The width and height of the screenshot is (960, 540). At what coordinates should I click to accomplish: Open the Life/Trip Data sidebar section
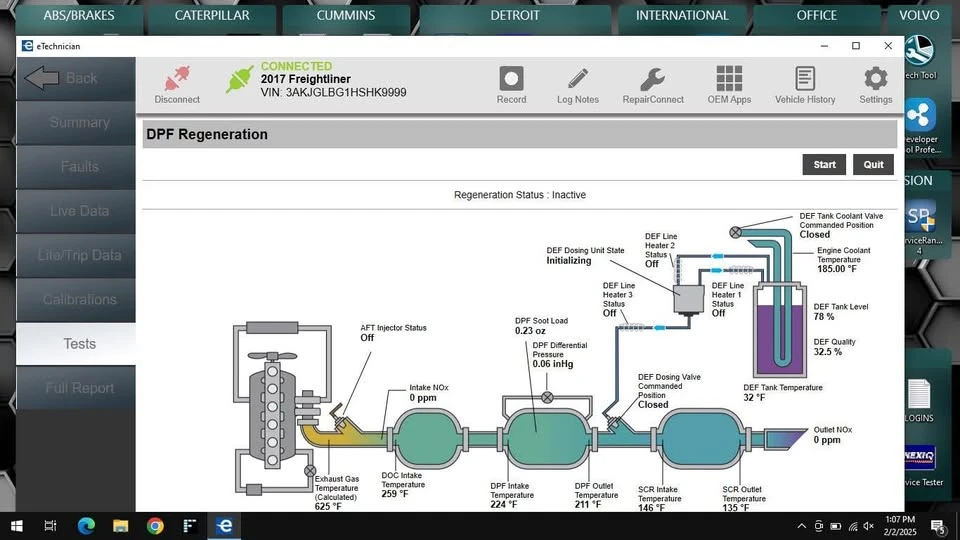[76, 255]
